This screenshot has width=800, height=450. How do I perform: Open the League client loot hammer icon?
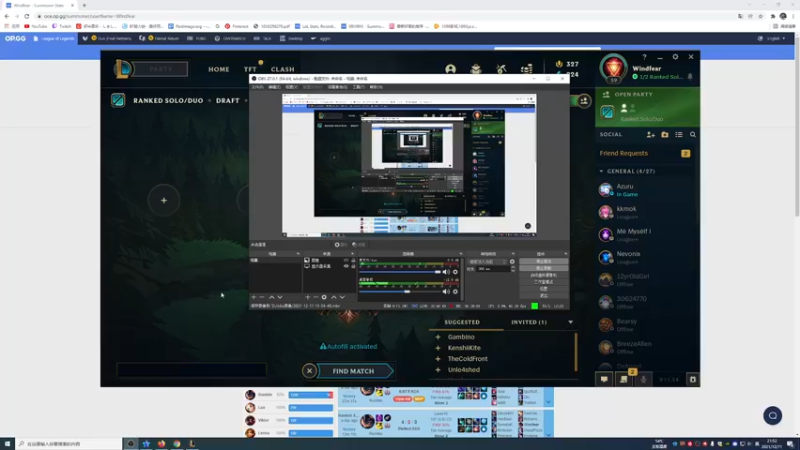pyautogui.click(x=501, y=69)
